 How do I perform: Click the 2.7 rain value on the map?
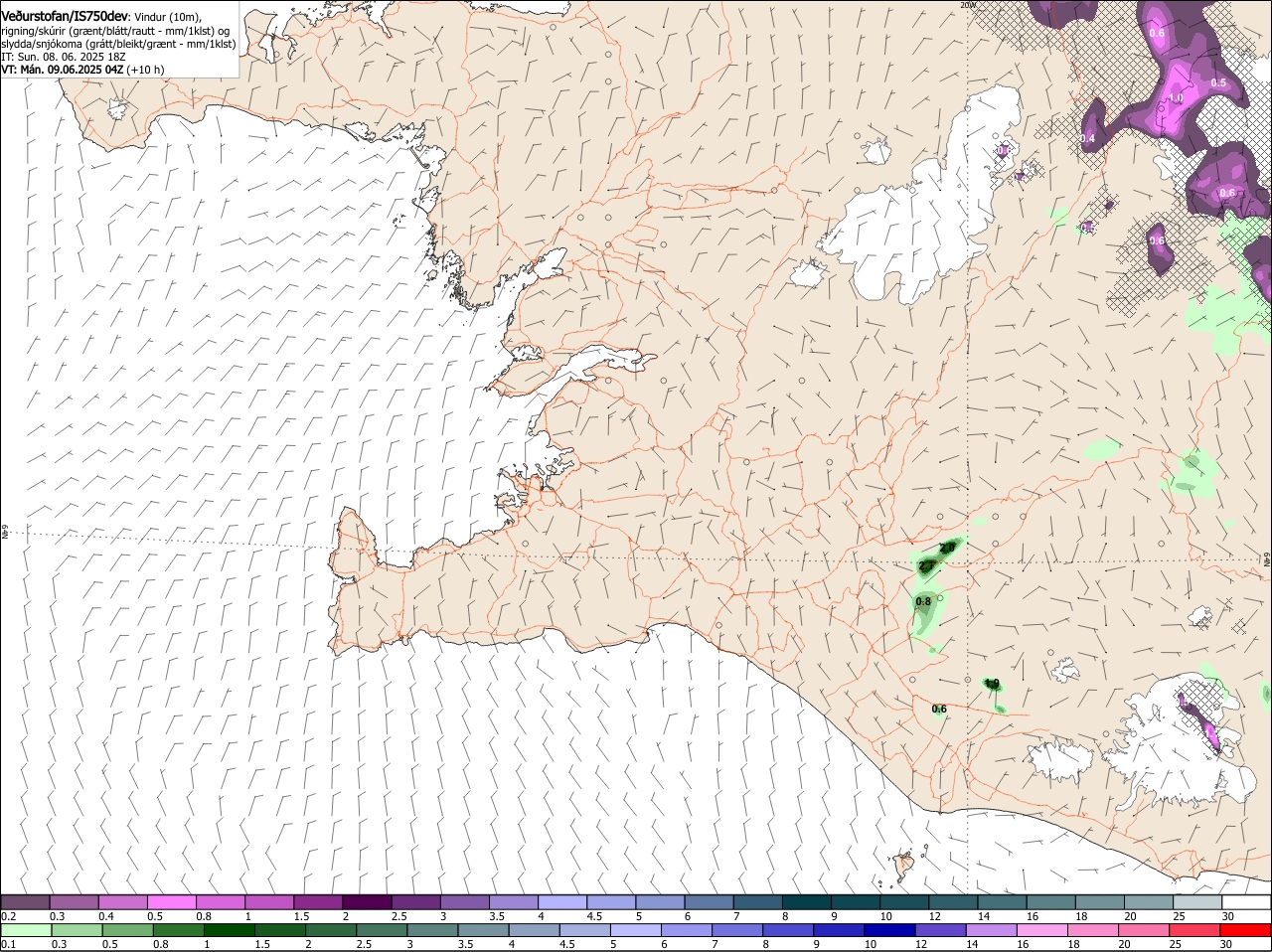pyautogui.click(x=926, y=565)
